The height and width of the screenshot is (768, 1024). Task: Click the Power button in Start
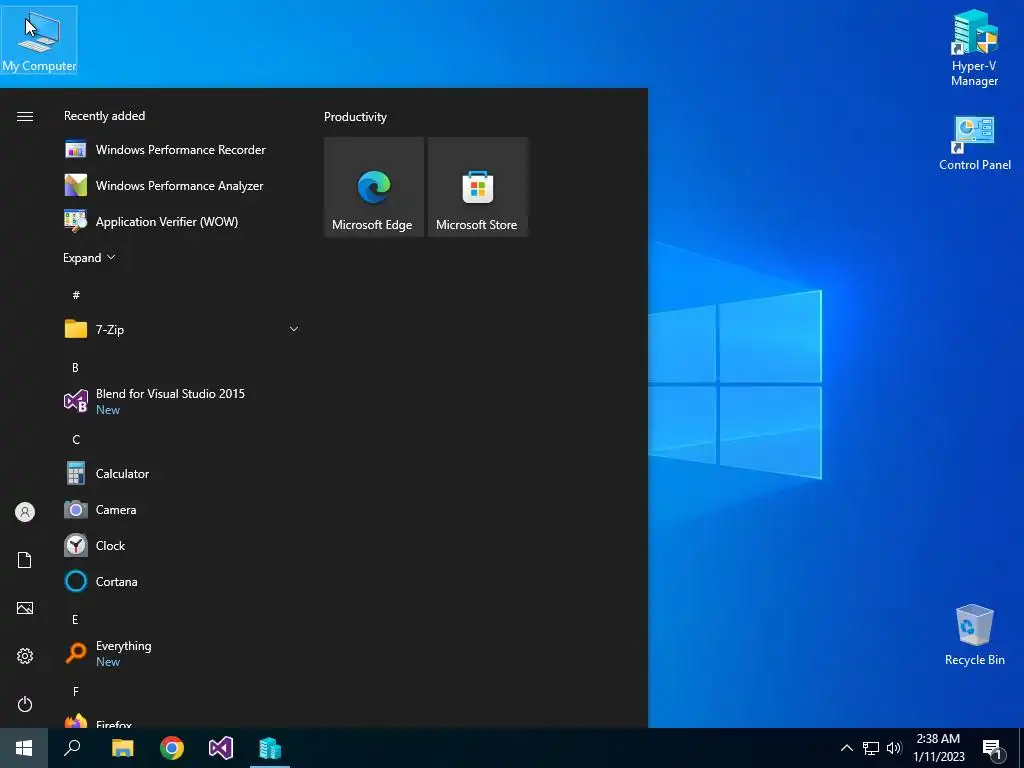[25, 704]
